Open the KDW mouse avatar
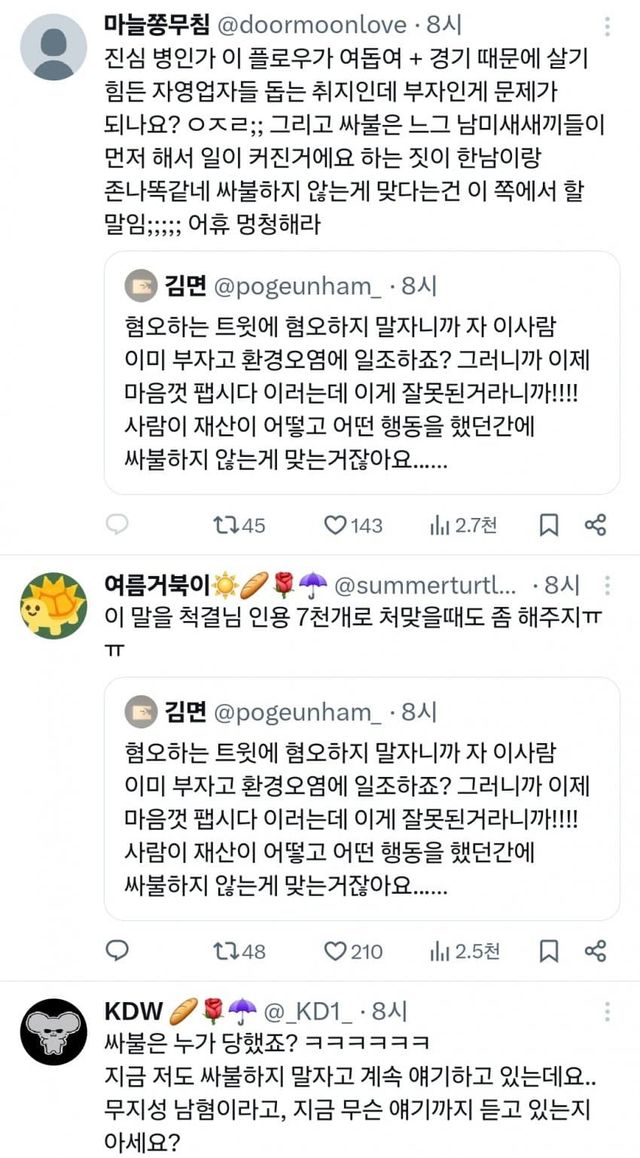Viewport: 640px width, 1158px height. (54, 1030)
